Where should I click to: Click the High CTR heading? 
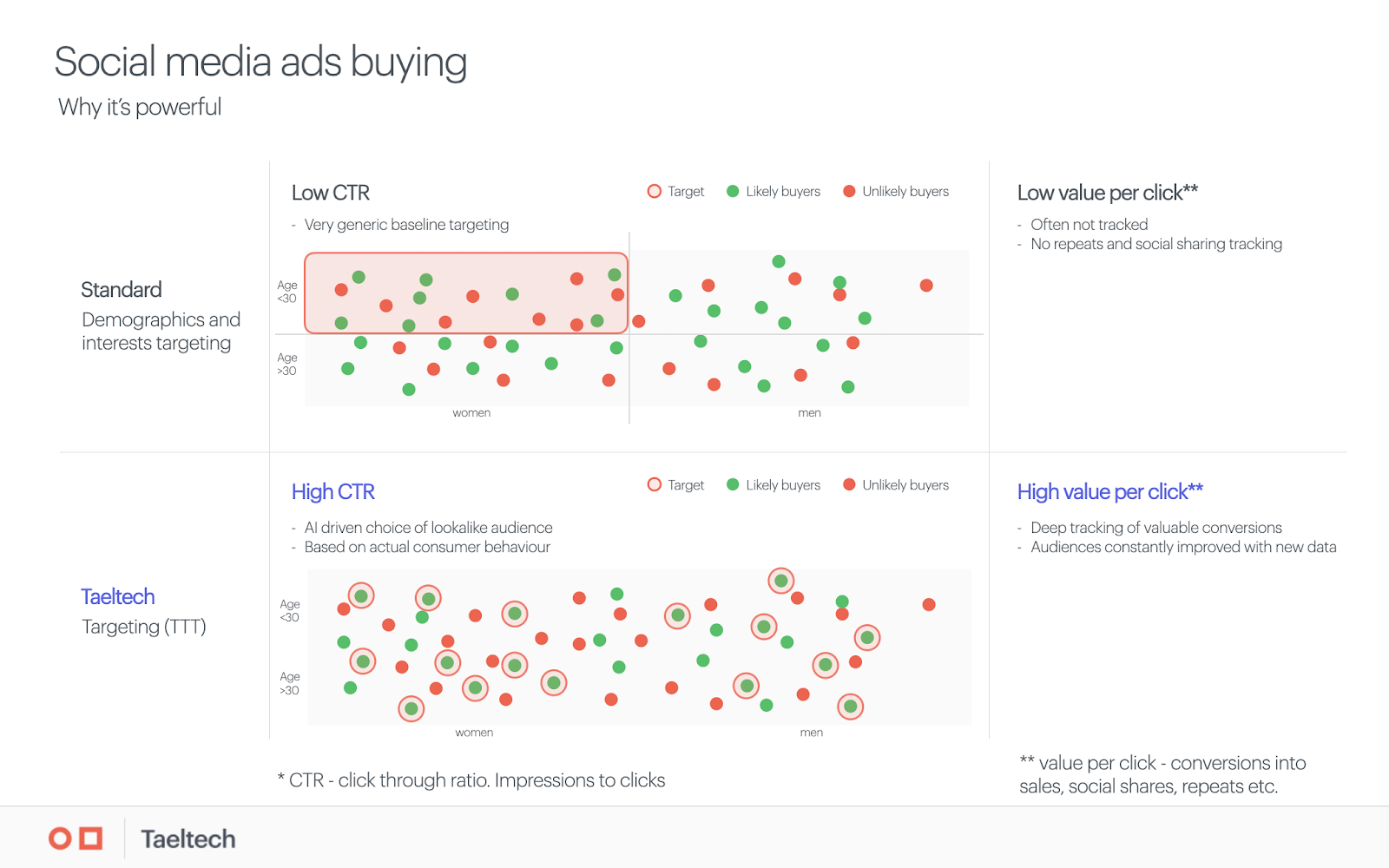coord(333,492)
